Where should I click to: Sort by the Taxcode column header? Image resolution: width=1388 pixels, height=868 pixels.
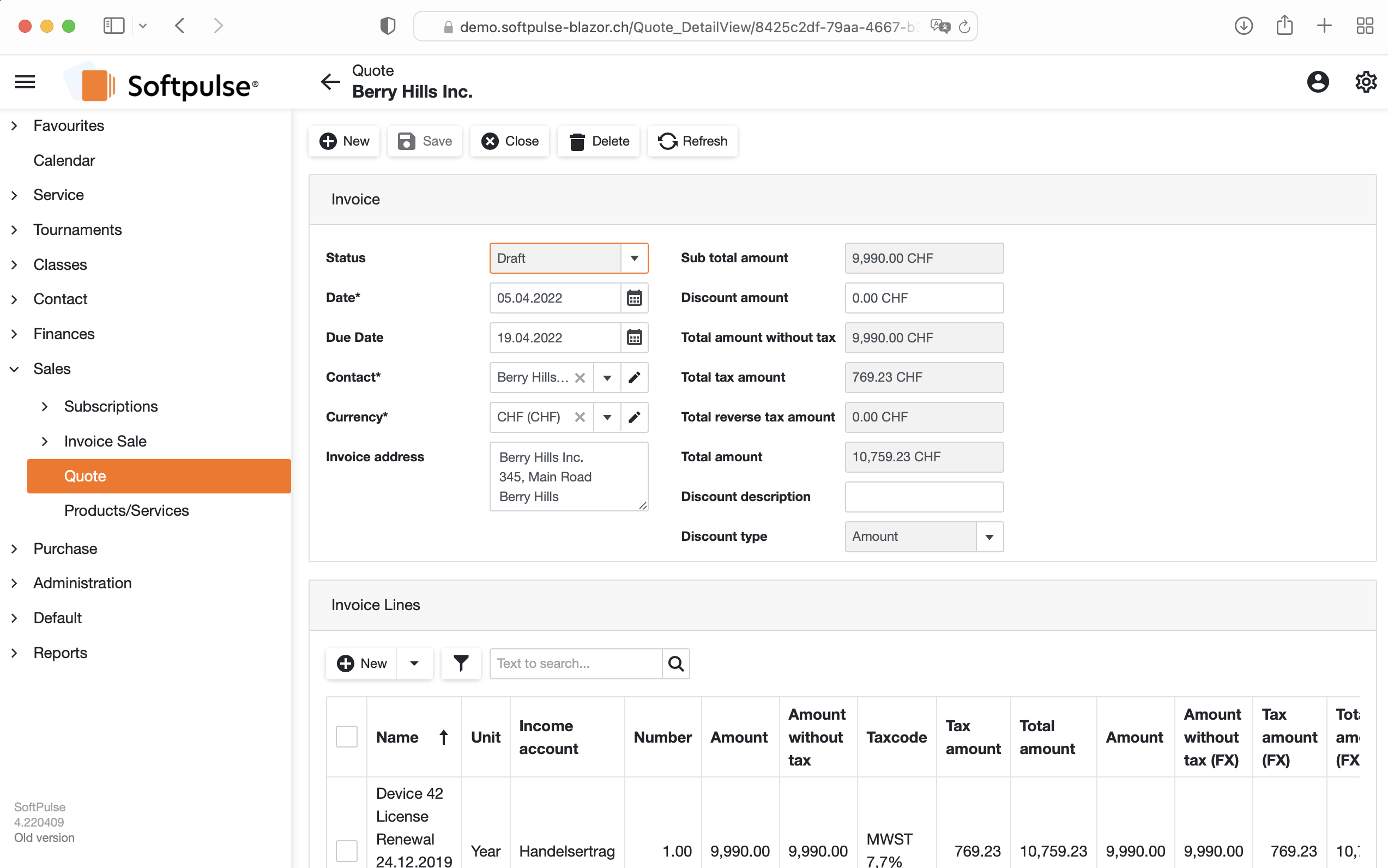click(896, 737)
